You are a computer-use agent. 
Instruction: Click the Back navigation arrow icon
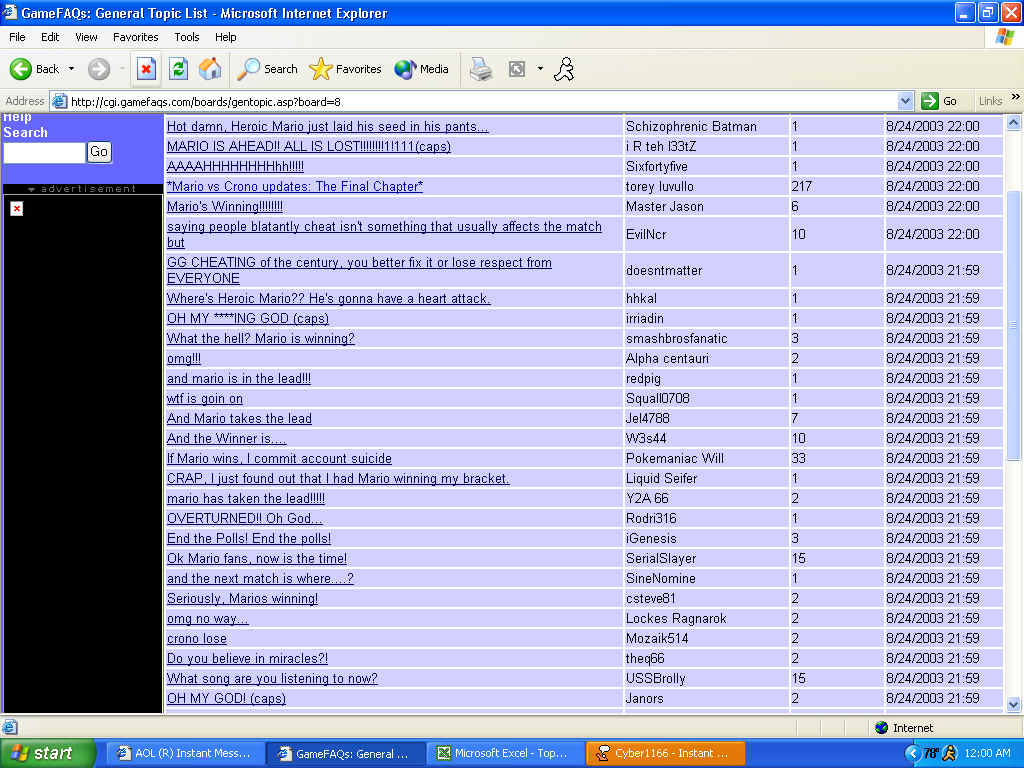[x=22, y=69]
